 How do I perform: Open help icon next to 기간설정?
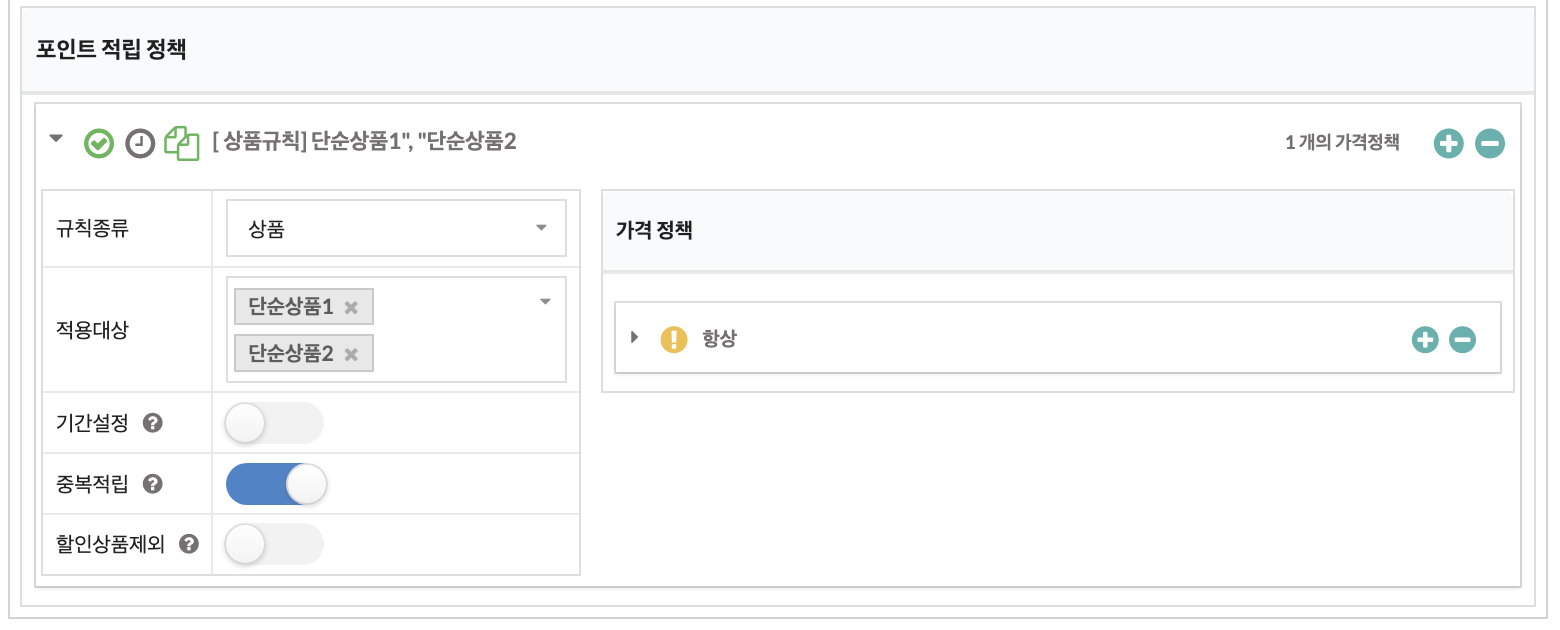(152, 423)
